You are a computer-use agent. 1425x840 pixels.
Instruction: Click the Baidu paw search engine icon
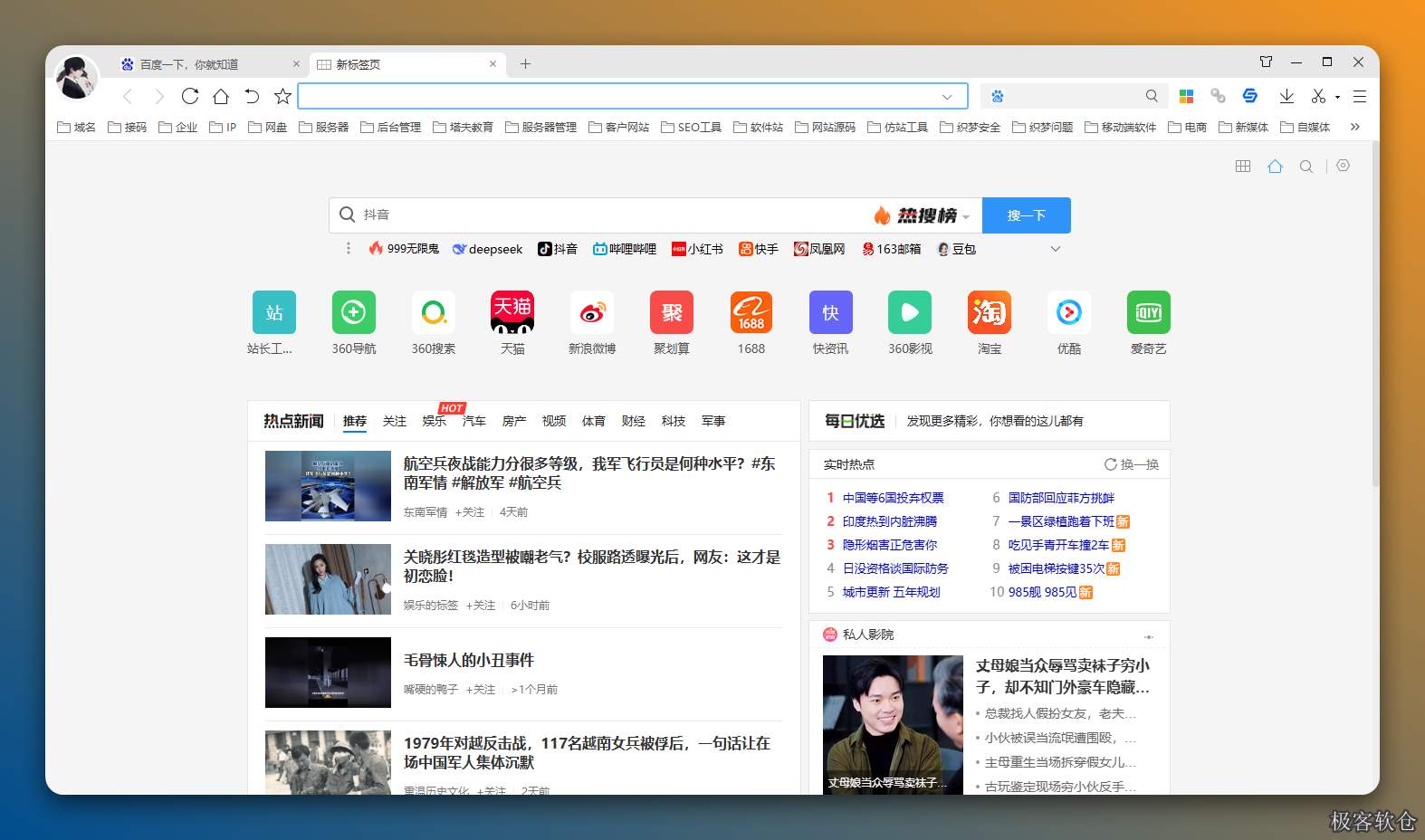pyautogui.click(x=998, y=96)
